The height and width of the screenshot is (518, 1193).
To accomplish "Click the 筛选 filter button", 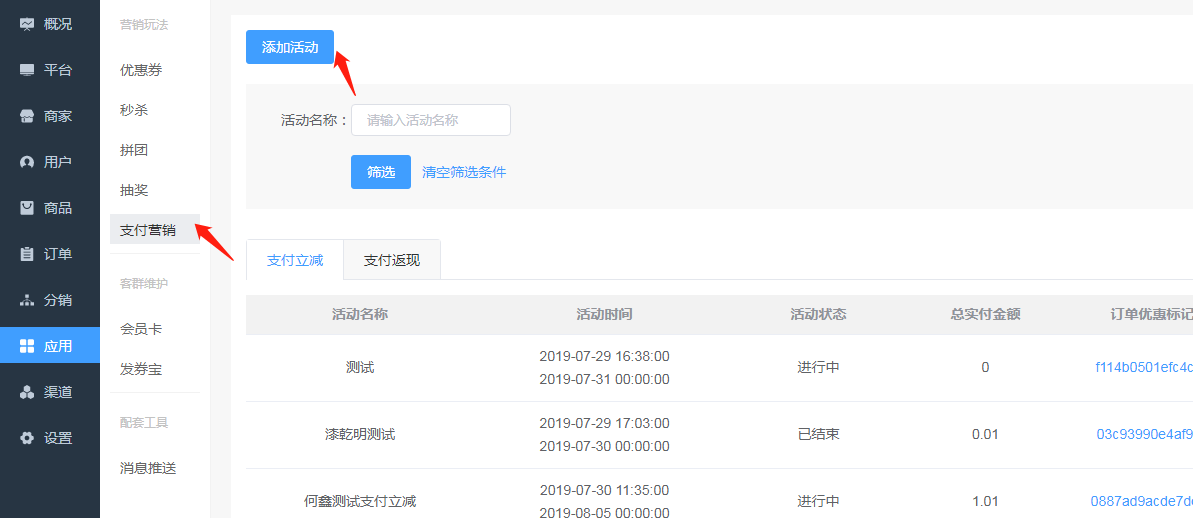I will (380, 172).
